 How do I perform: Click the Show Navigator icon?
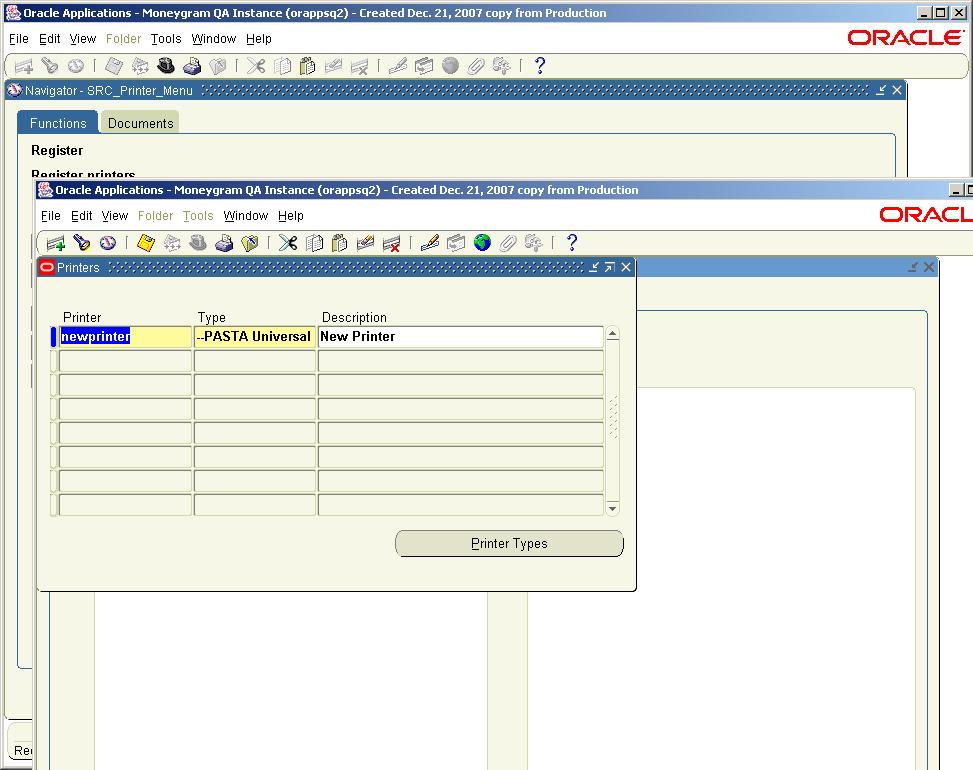(108, 242)
